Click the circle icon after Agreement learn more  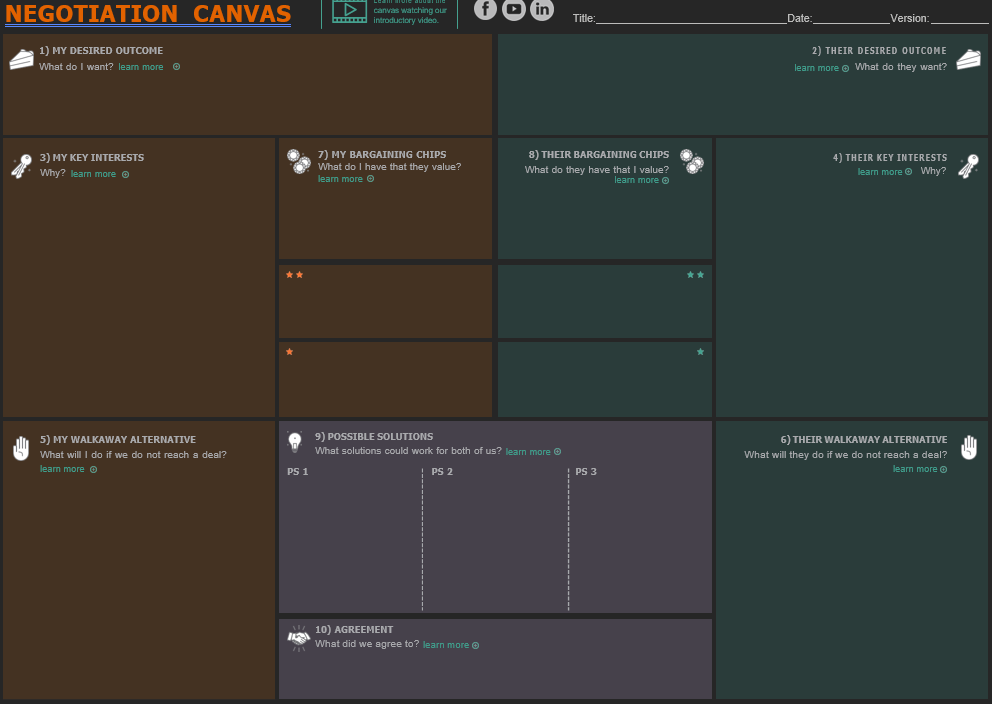point(475,645)
